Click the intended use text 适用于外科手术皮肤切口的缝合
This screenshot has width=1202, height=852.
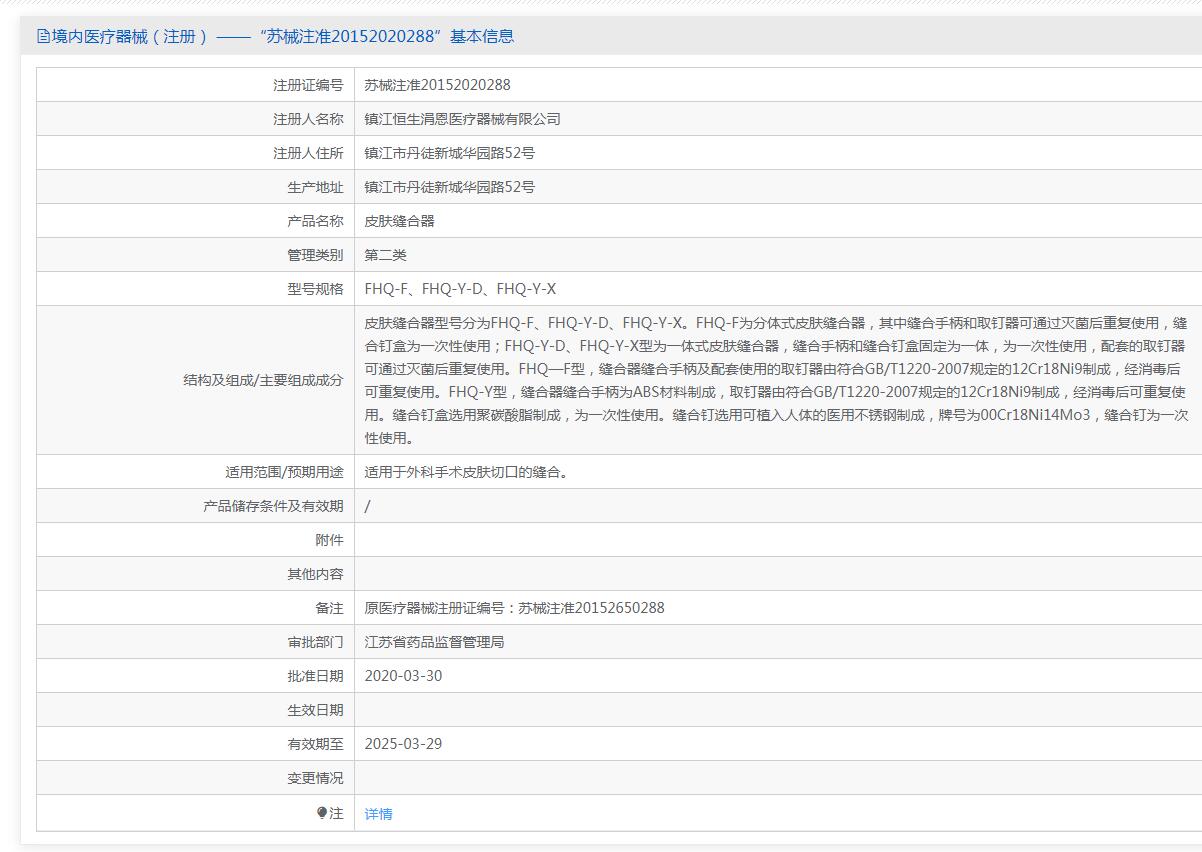pyautogui.click(x=466, y=472)
